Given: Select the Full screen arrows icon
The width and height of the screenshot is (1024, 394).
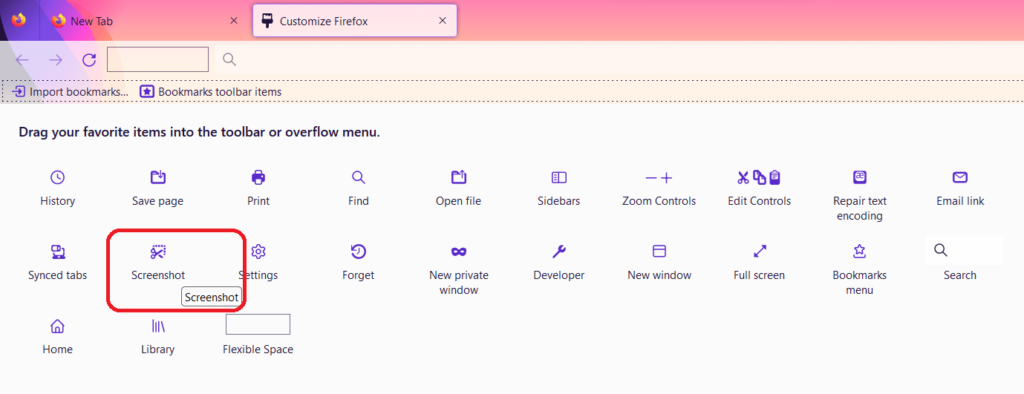Looking at the screenshot, I should 760,251.
